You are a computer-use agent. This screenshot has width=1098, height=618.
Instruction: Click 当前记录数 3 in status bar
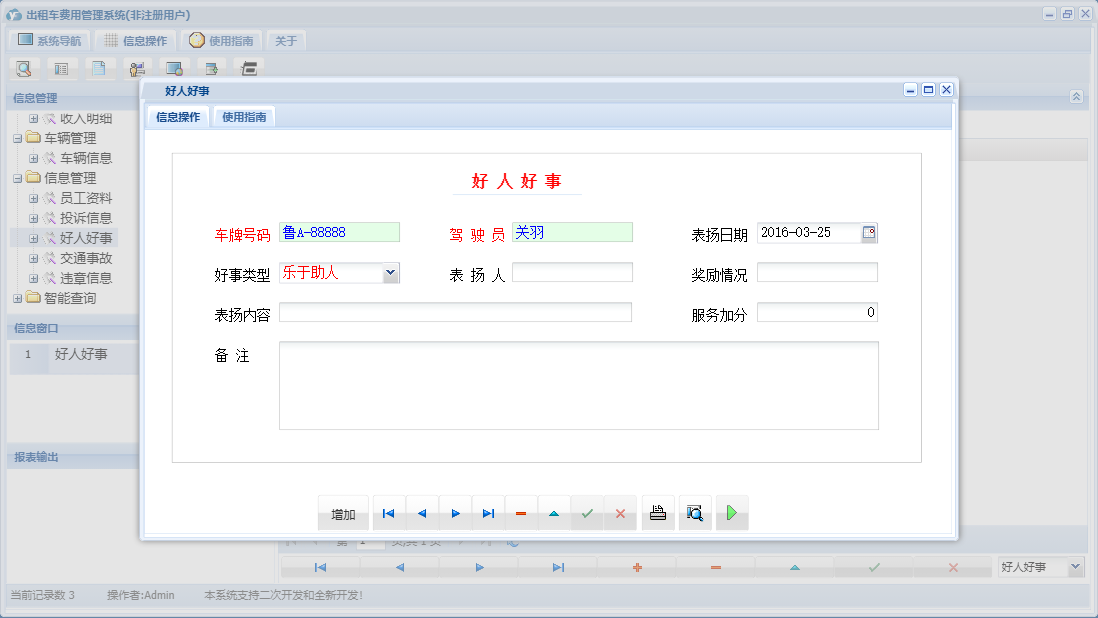pyautogui.click(x=42, y=595)
